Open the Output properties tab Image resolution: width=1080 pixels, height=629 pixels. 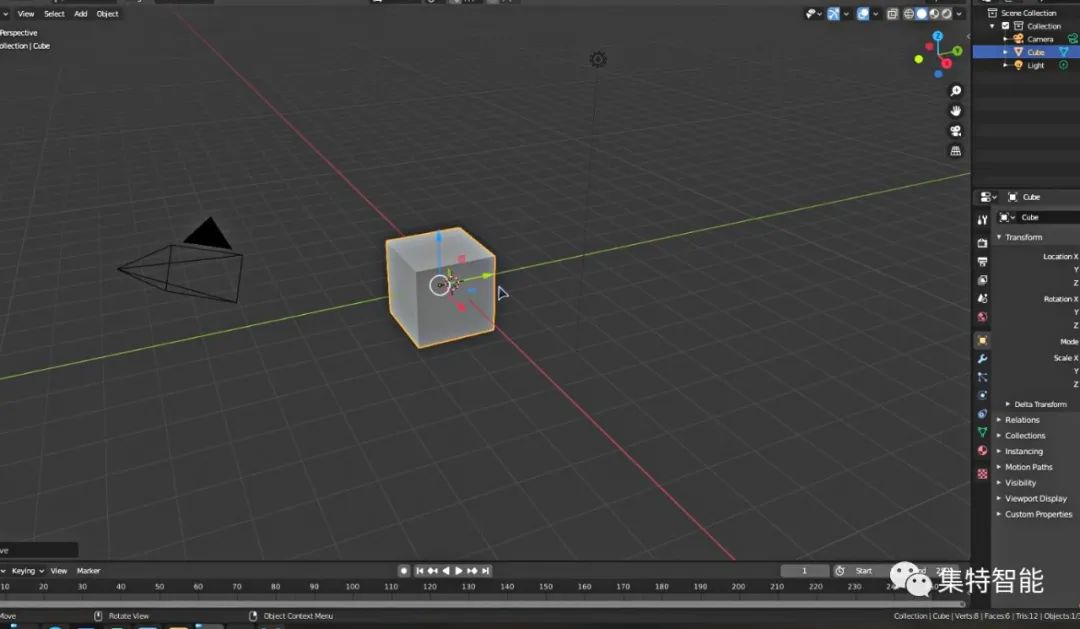(x=982, y=261)
